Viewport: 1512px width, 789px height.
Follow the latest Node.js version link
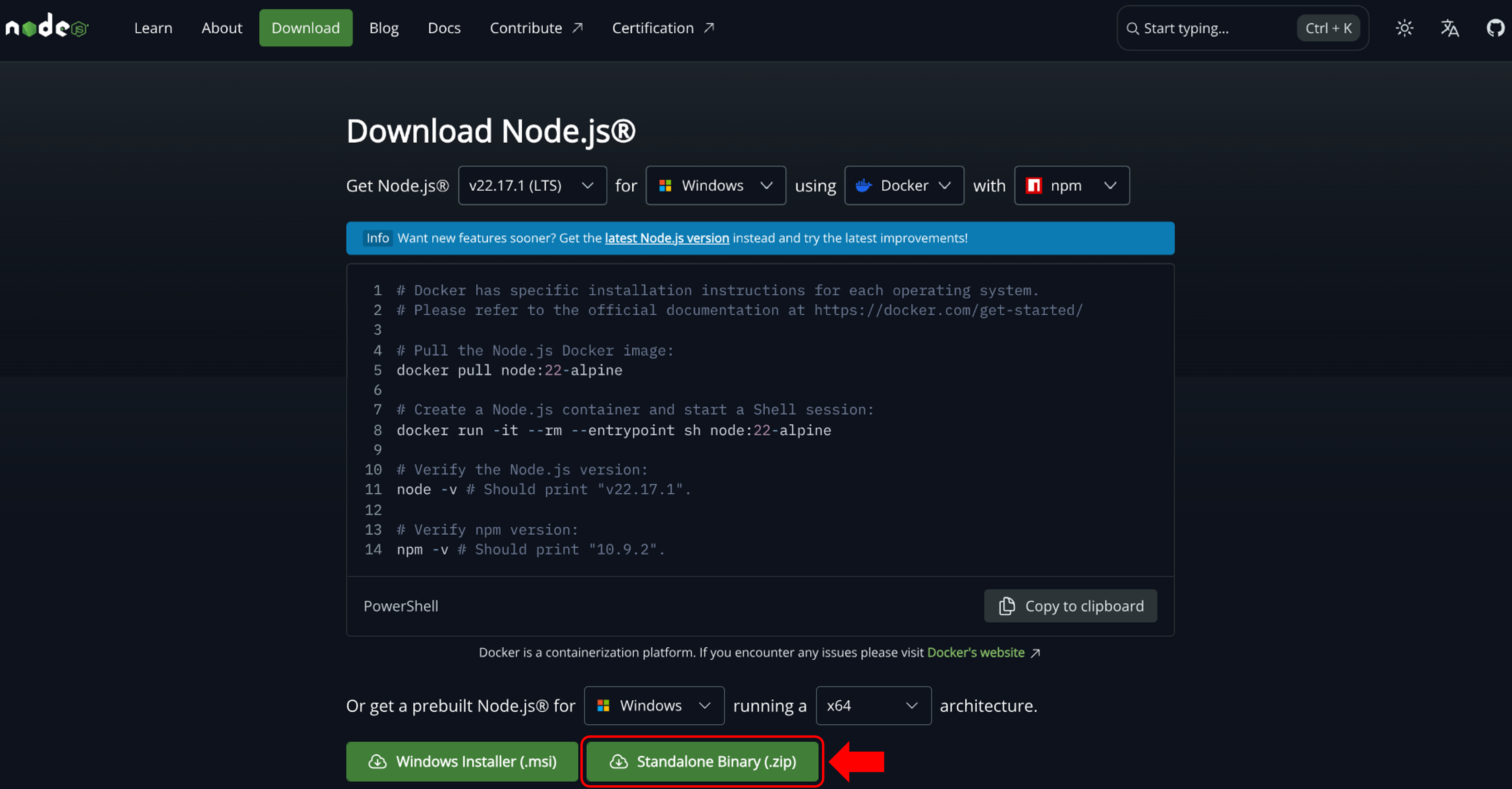click(x=667, y=238)
